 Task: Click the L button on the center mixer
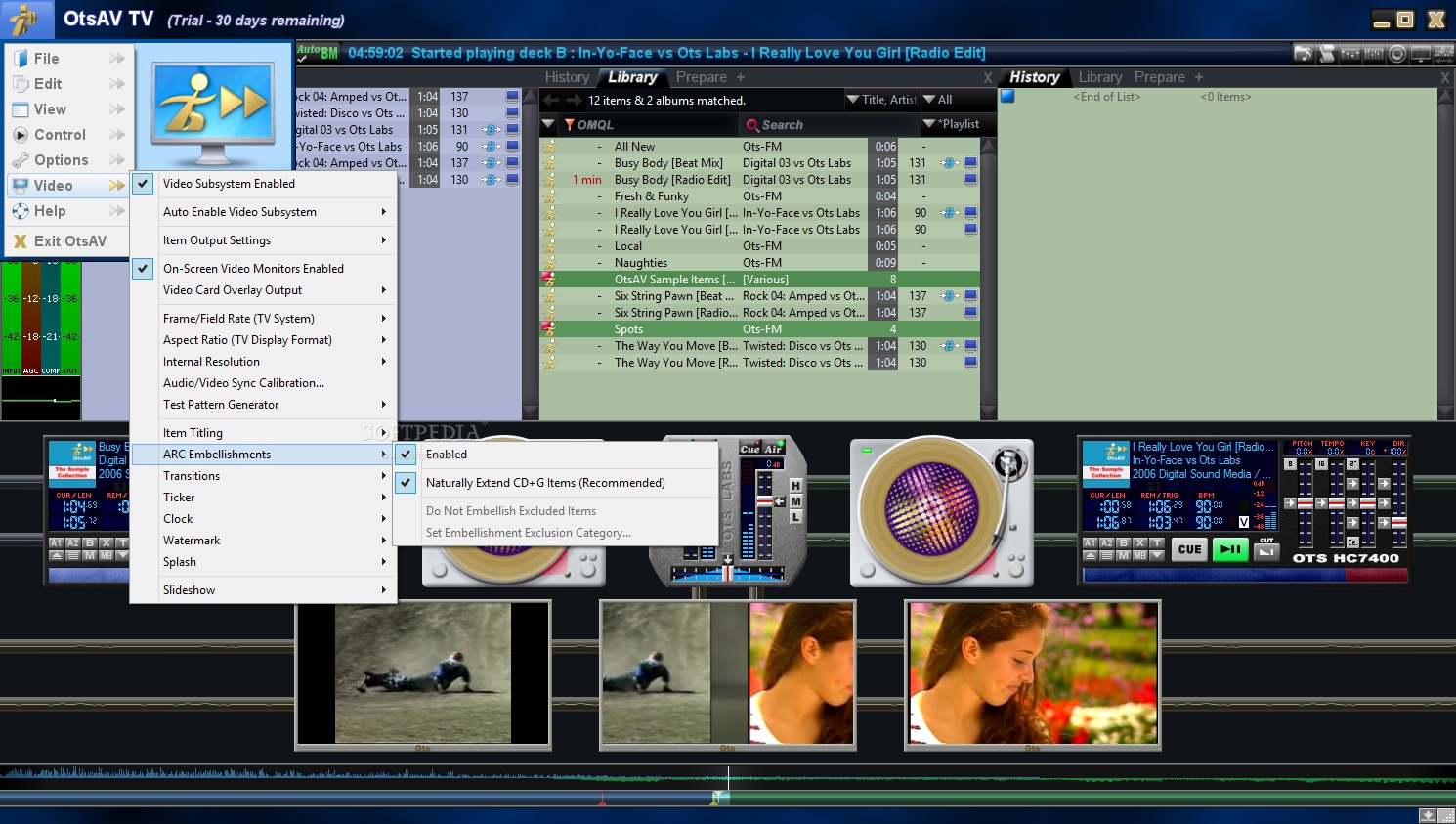(795, 517)
